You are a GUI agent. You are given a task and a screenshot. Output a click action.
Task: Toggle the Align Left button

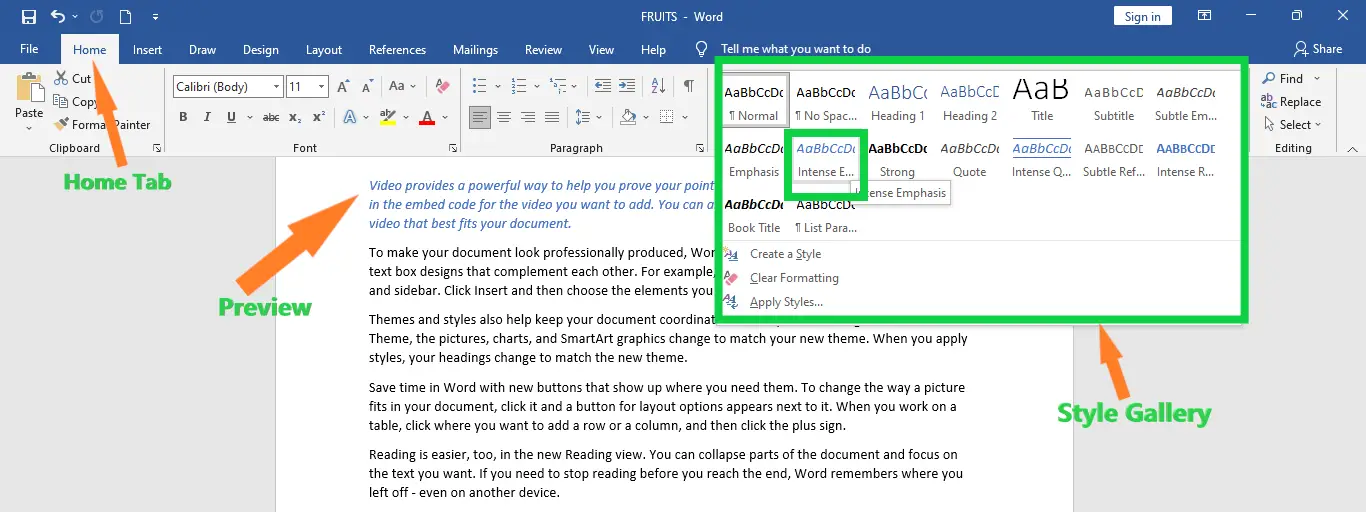pos(480,117)
